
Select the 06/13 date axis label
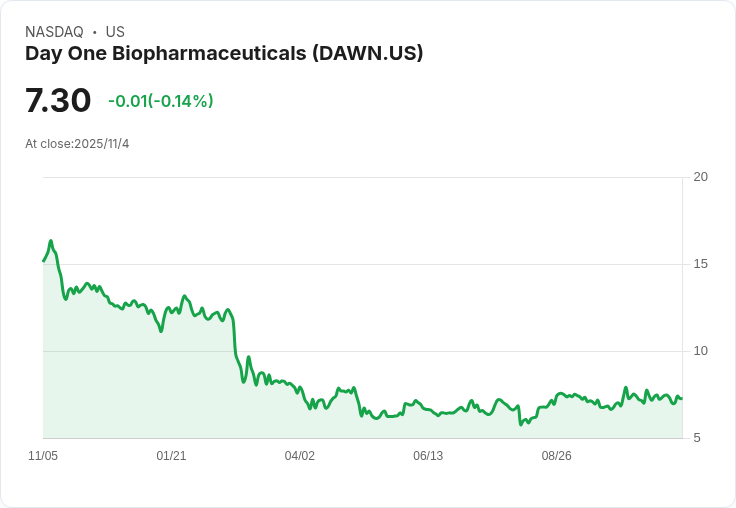[x=428, y=456]
